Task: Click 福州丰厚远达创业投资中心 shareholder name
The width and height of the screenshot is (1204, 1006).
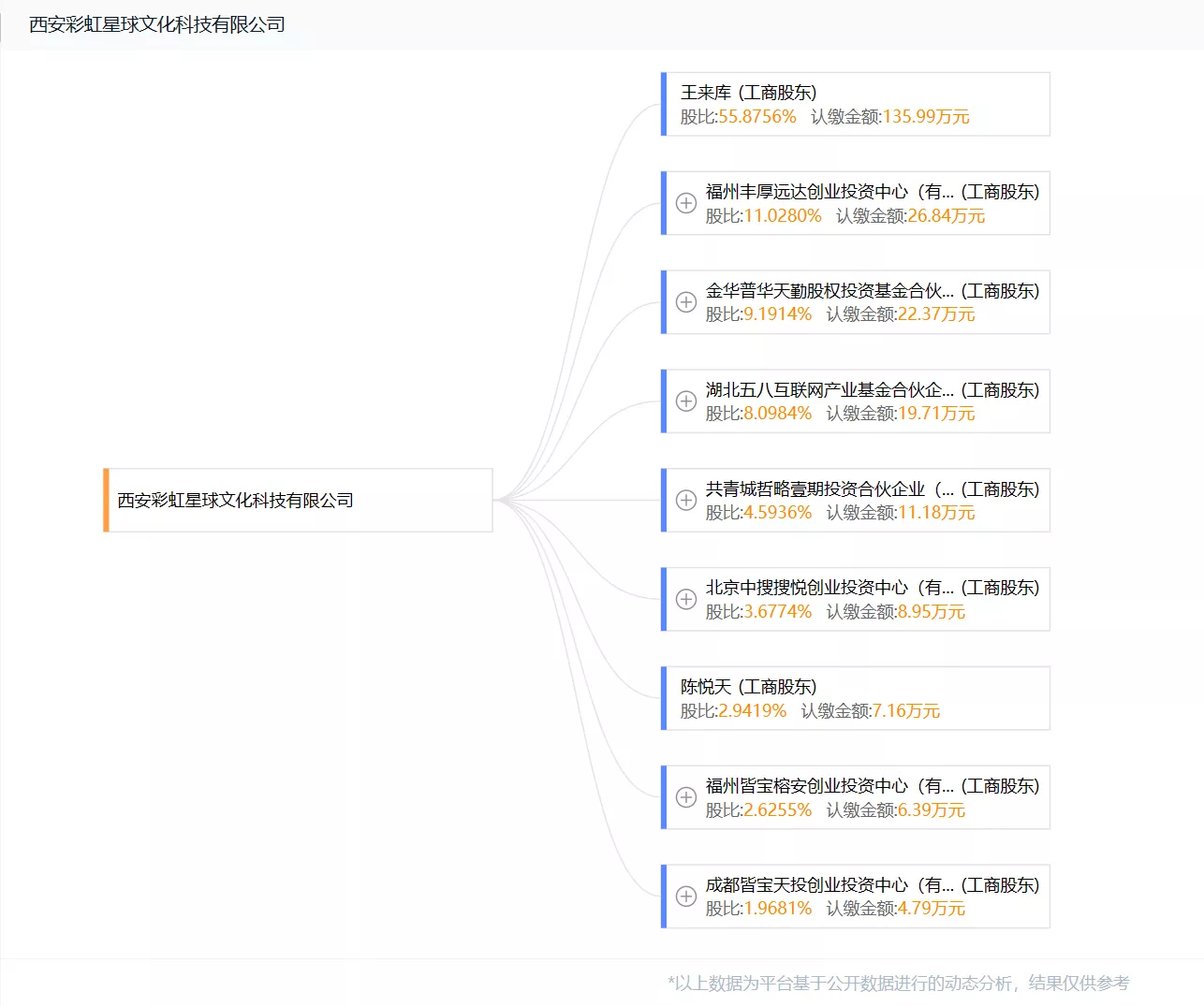Action: pos(830,192)
